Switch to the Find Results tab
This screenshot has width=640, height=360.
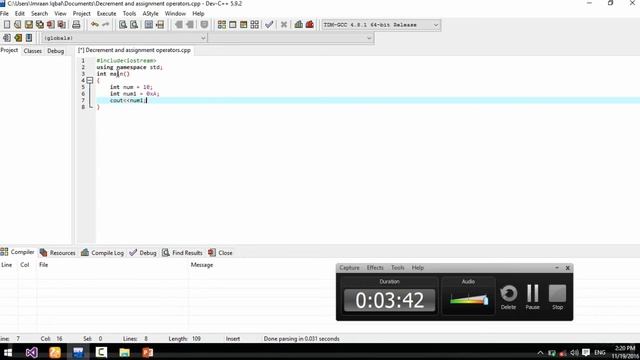tap(182, 253)
